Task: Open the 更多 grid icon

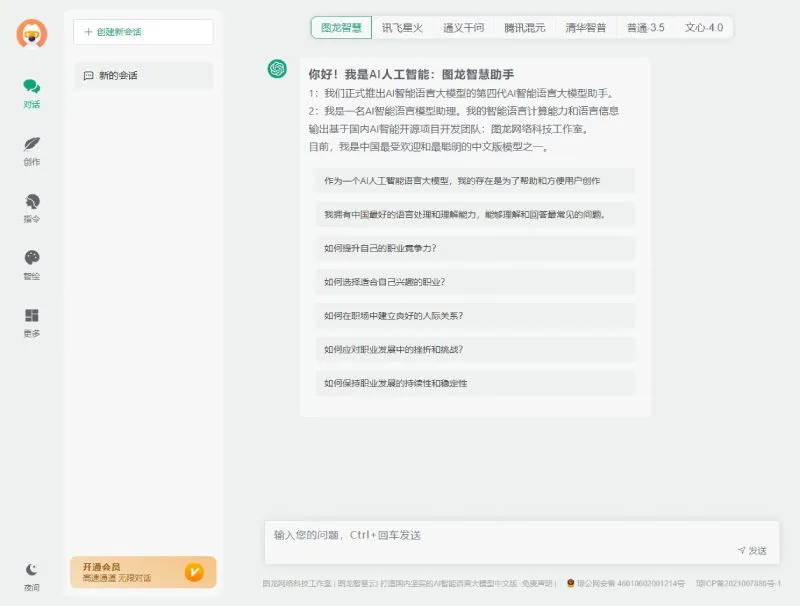Action: 32,315
